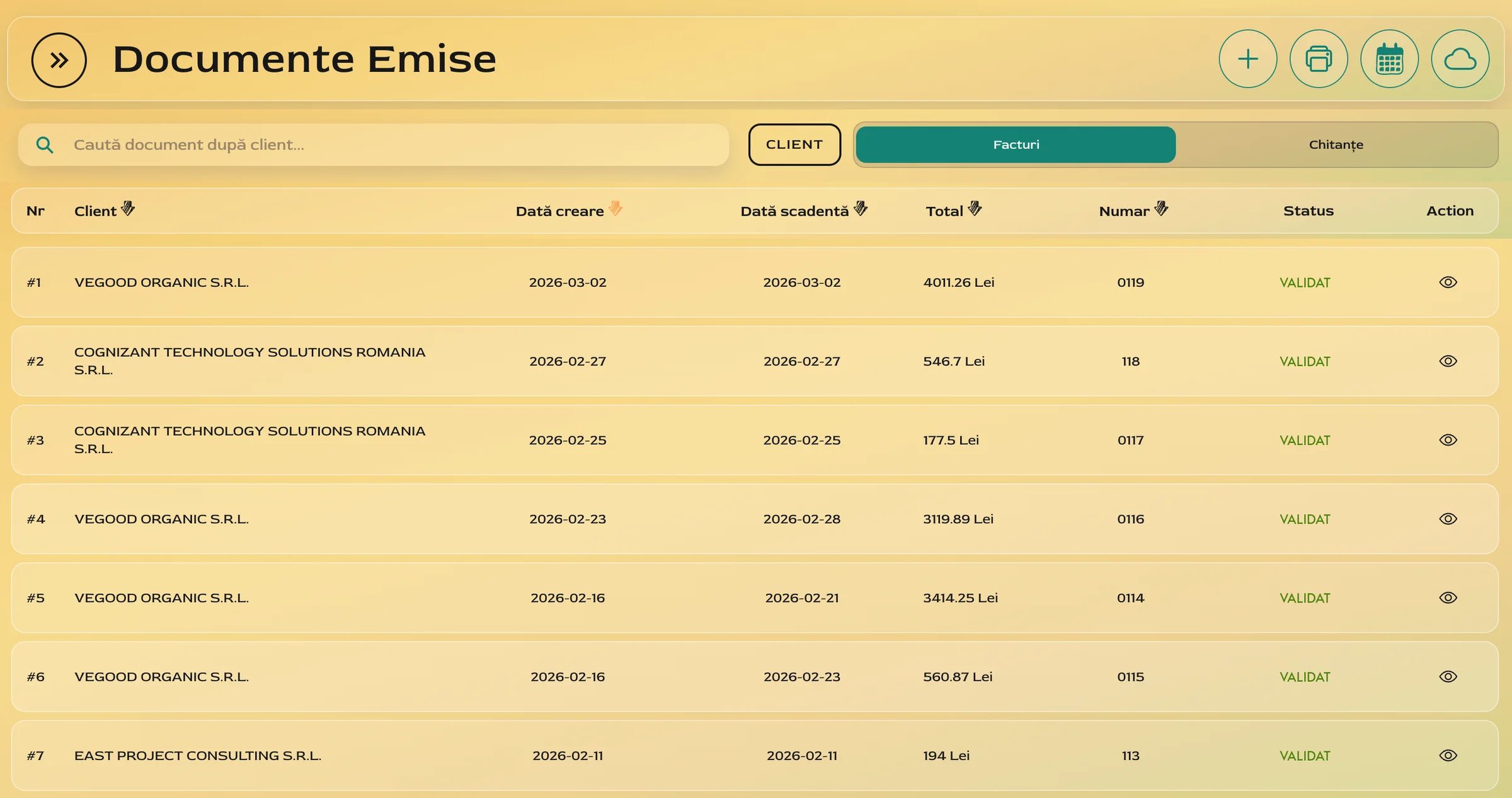Click the plus icon to add document
The image size is (1512, 798).
1247,59
